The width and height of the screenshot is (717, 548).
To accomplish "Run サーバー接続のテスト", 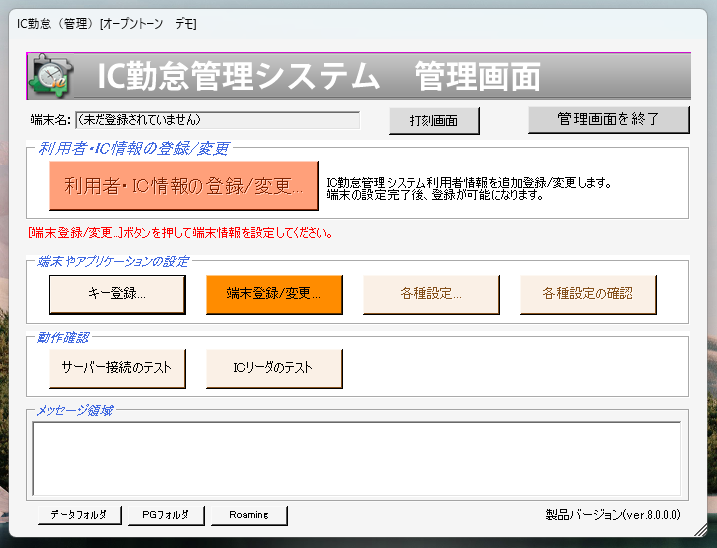I will coord(117,369).
